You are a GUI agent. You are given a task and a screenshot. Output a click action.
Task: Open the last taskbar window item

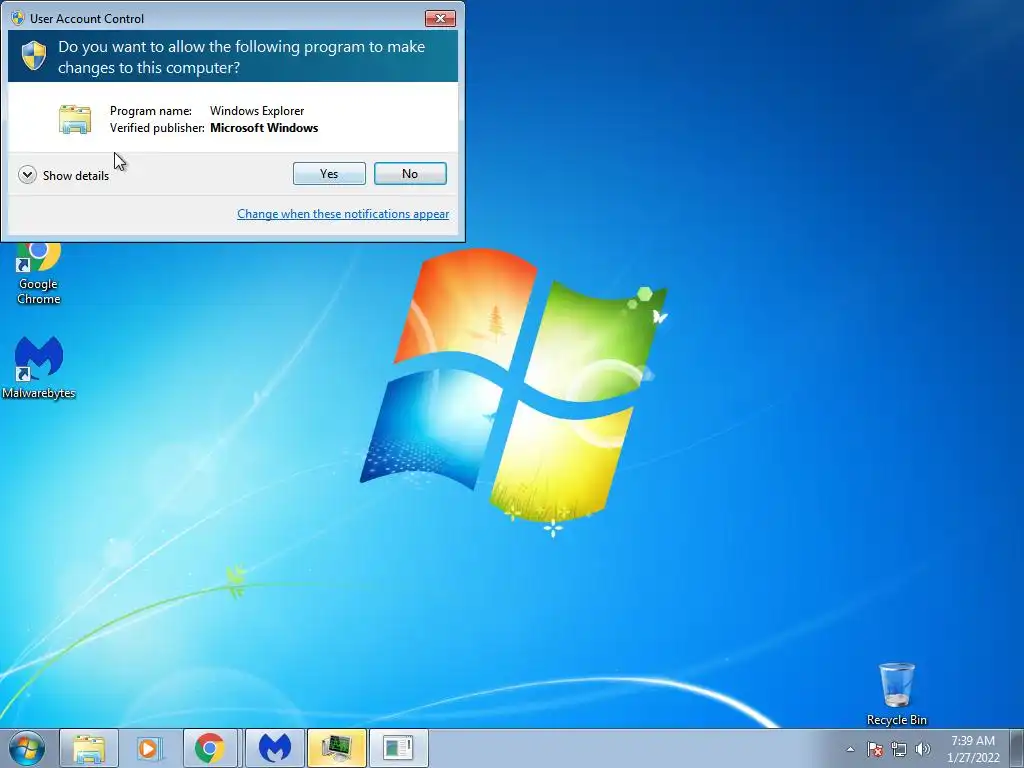click(398, 748)
